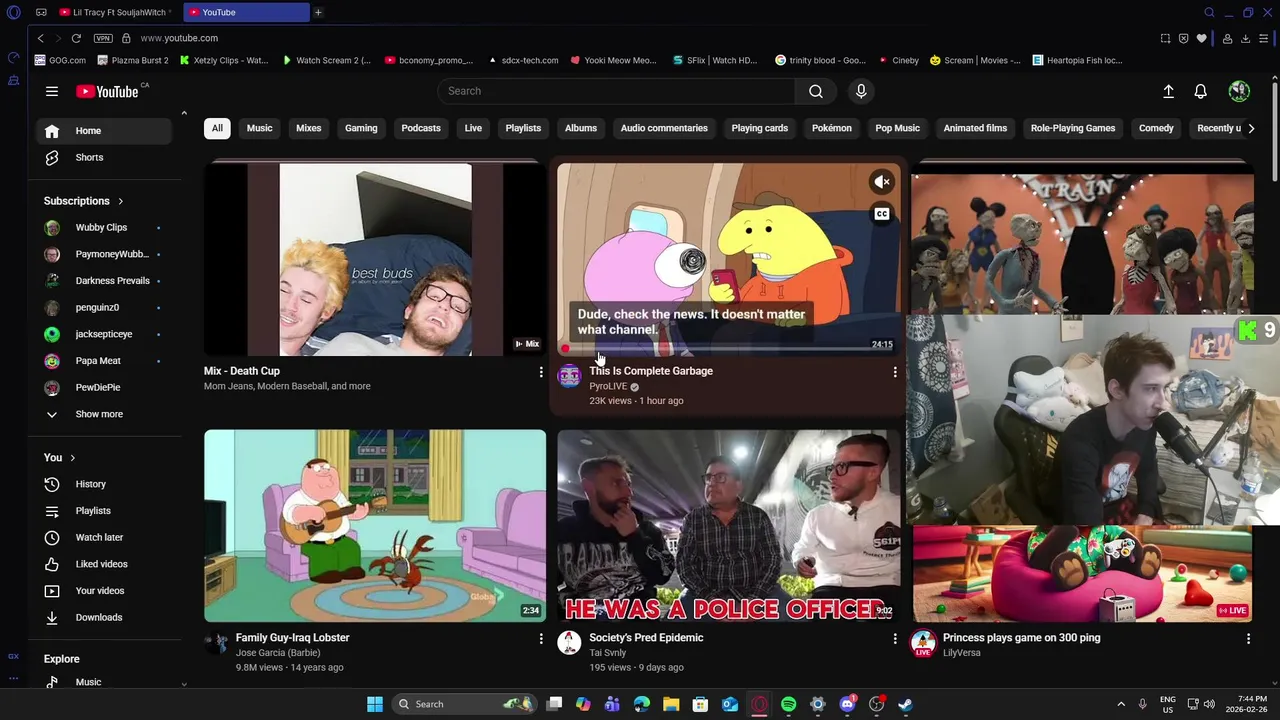Open Wubby Clips subscription
This screenshot has width=1280, height=720.
point(105,228)
